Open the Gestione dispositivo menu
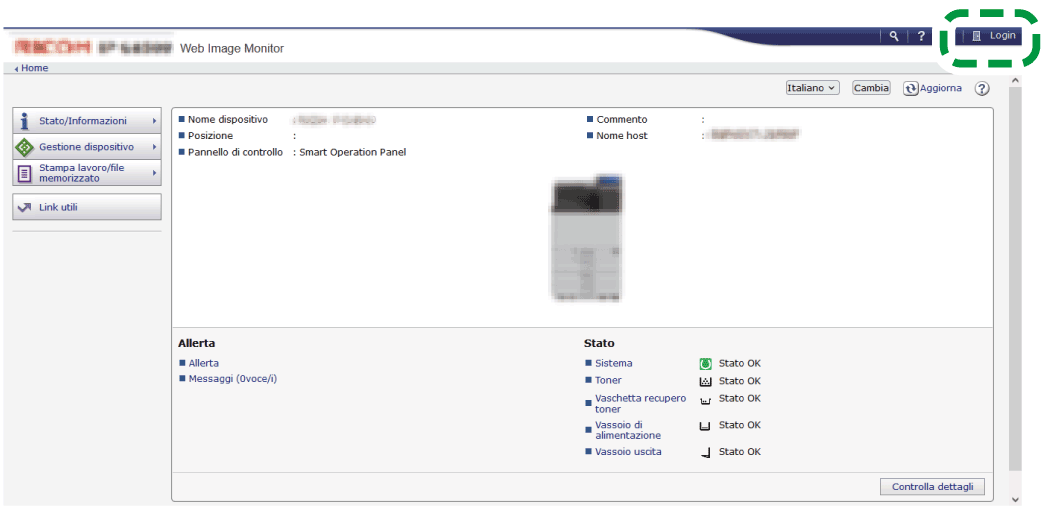The image size is (1051, 512). click(x=87, y=146)
